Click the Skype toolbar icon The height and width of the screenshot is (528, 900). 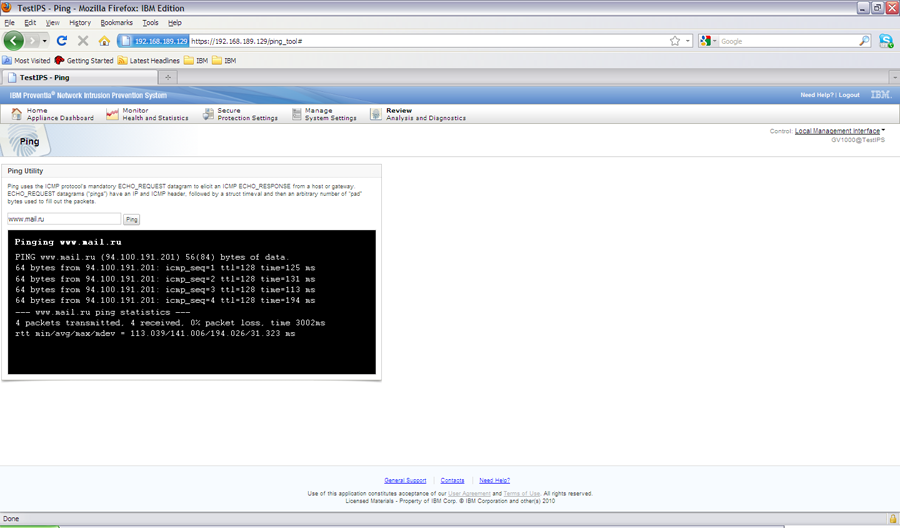pyautogui.click(x=886, y=41)
